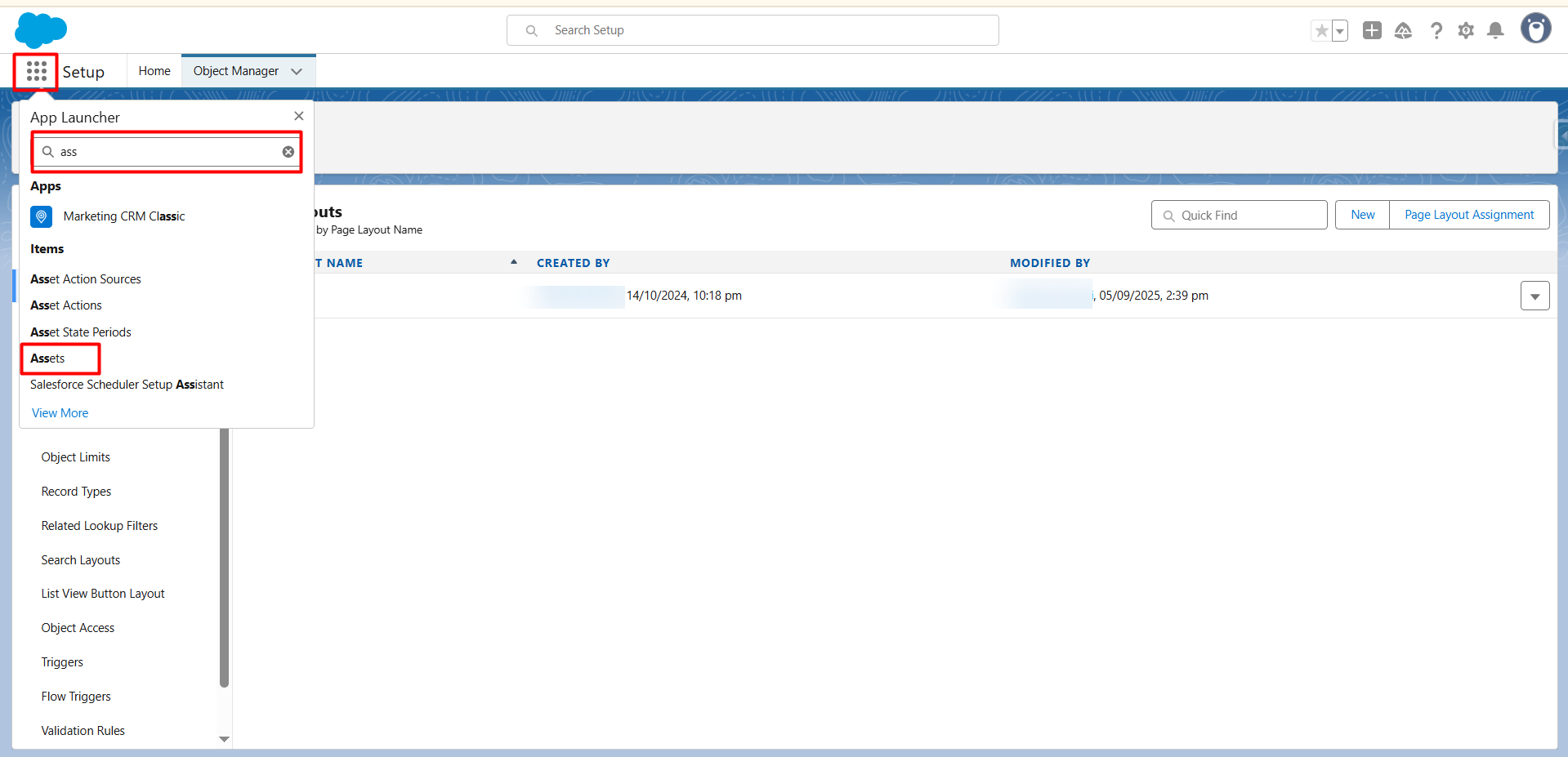The width and height of the screenshot is (1568, 757).
Task: Click the New page layout button
Action: click(x=1362, y=215)
